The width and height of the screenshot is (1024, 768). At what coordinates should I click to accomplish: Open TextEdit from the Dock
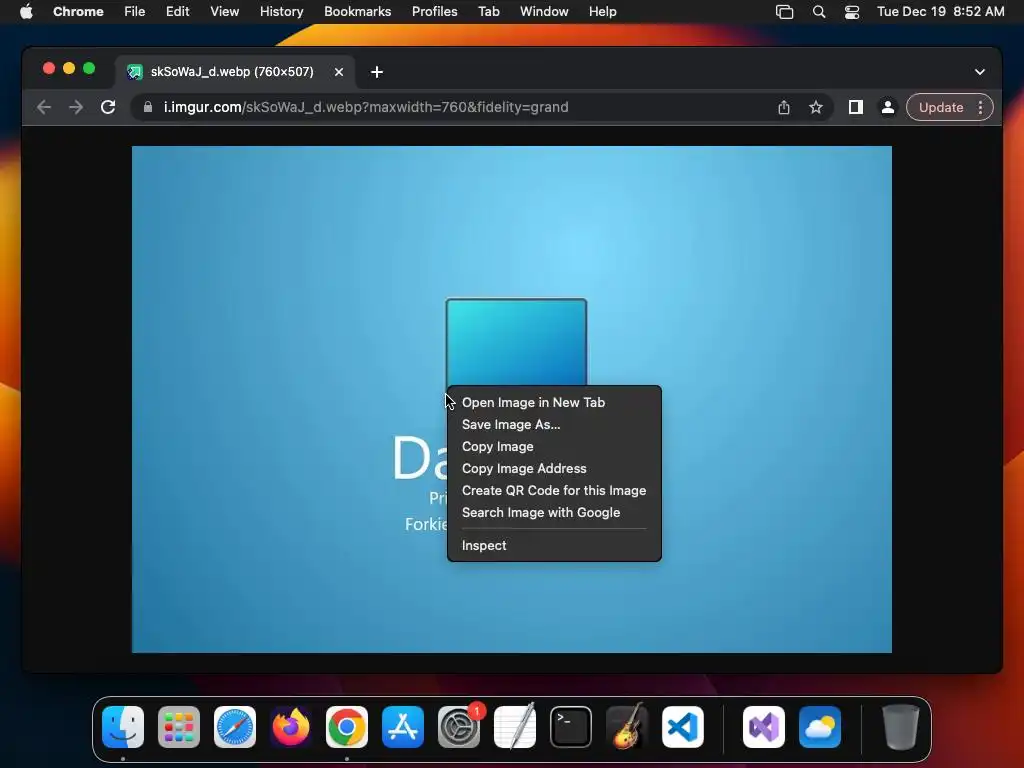click(x=515, y=727)
